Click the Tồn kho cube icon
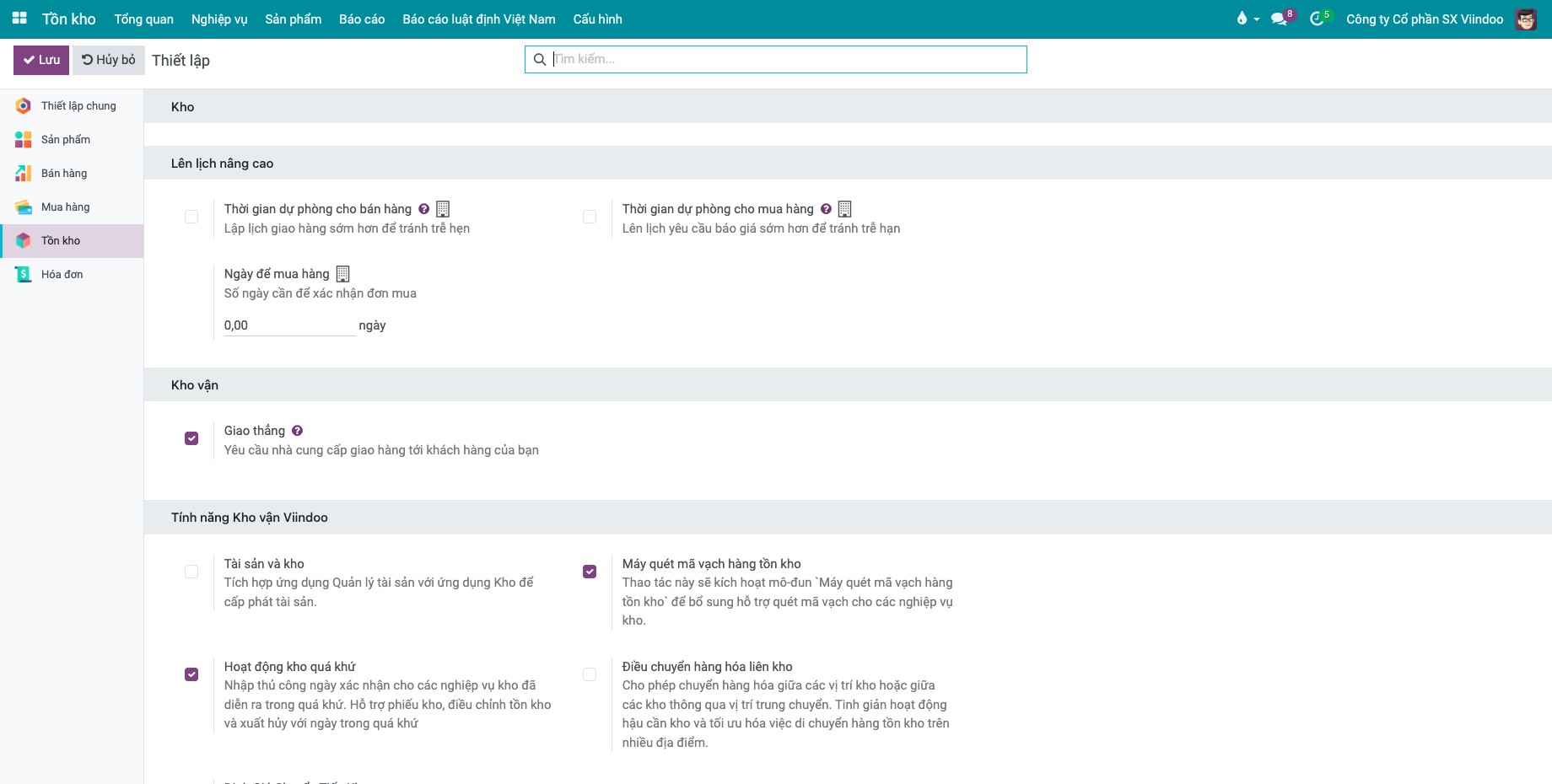 [24, 240]
